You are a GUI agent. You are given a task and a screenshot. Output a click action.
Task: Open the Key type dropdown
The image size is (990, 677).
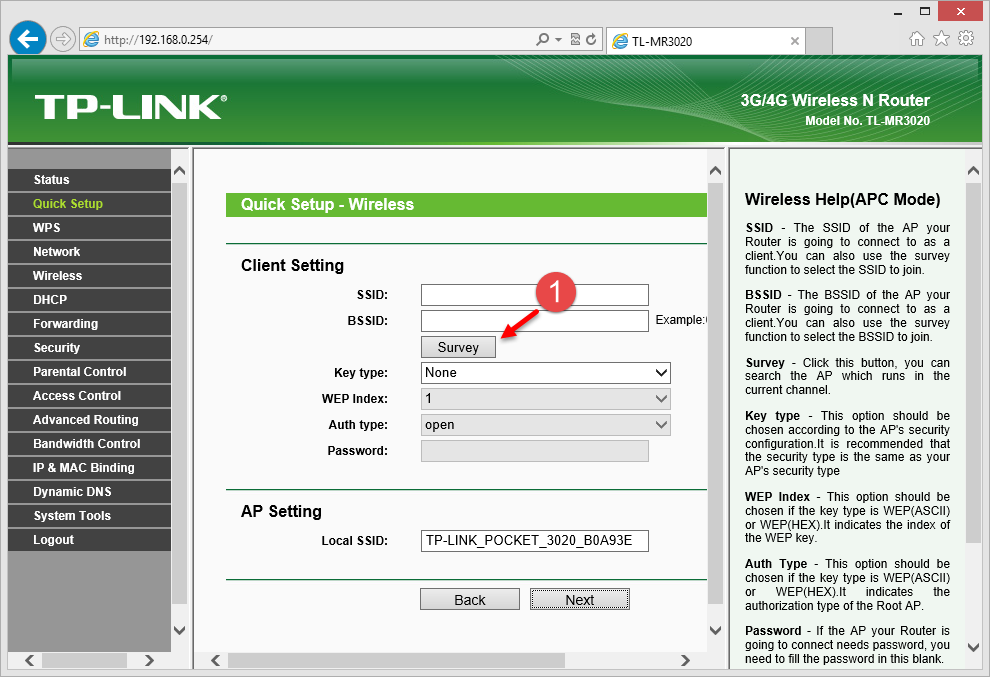tap(546, 373)
